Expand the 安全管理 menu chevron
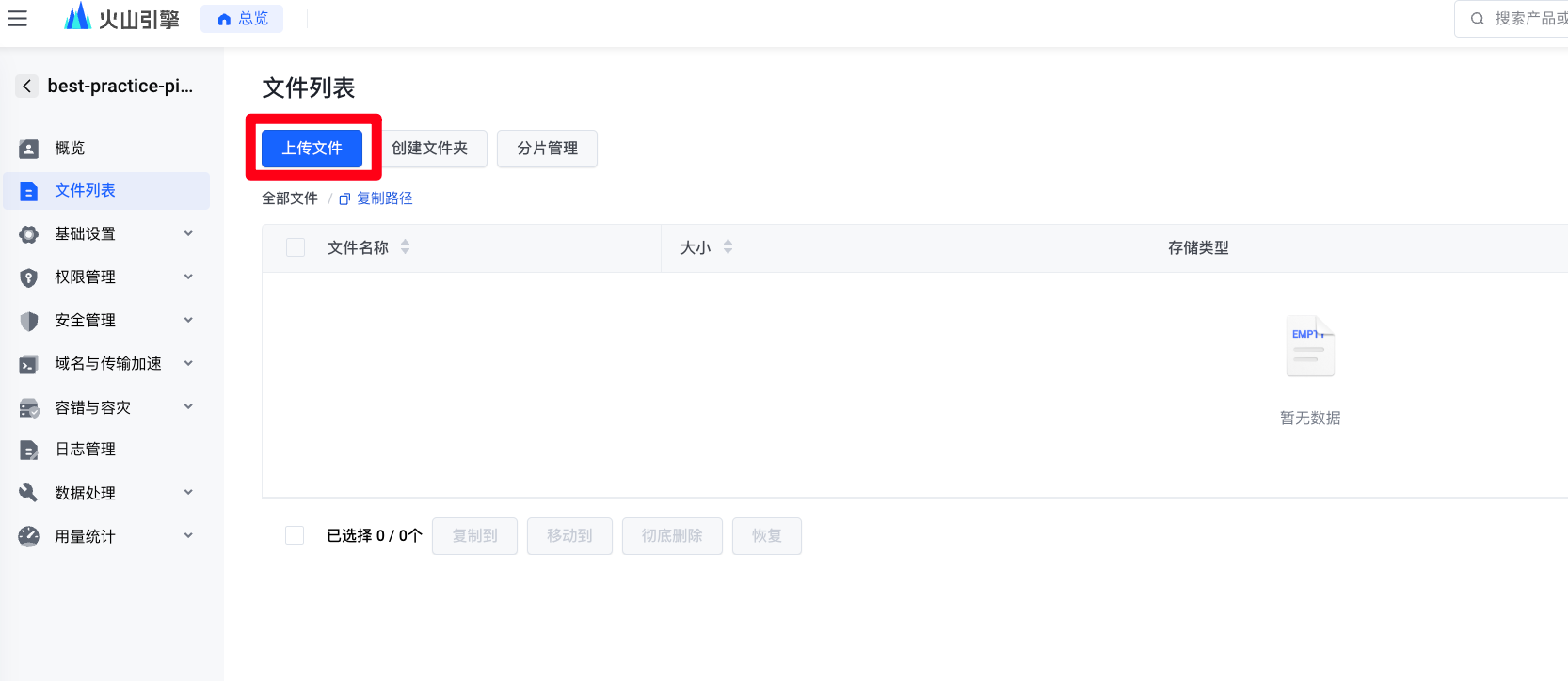 (188, 320)
